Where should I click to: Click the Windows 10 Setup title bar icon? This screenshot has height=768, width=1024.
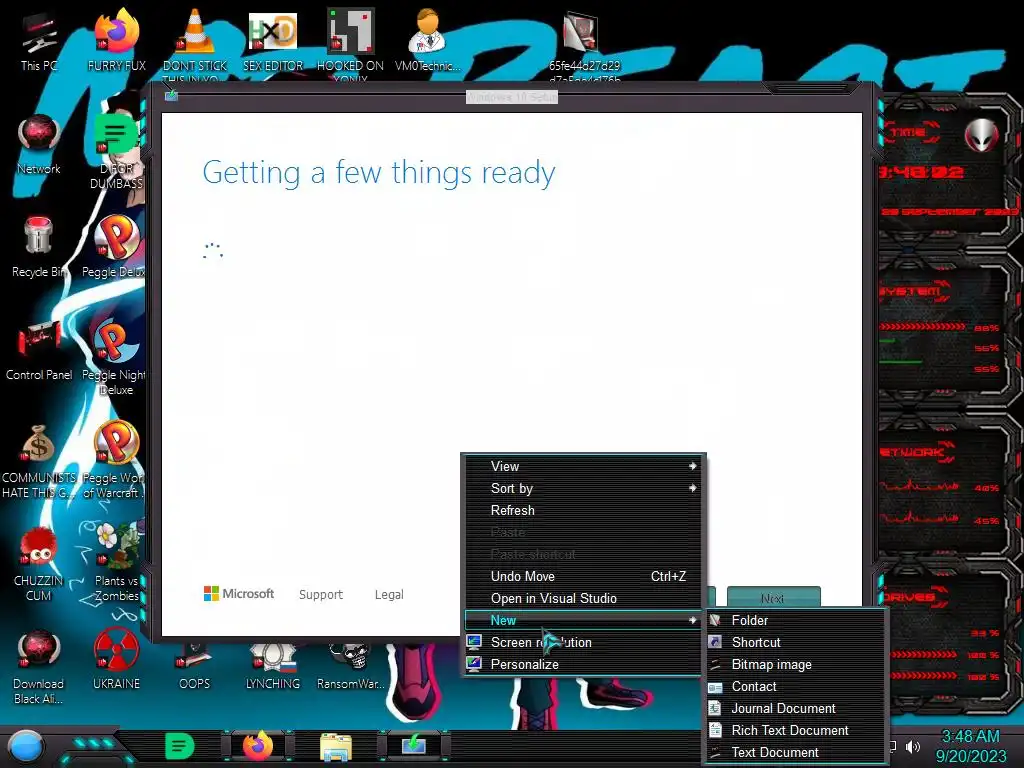[171, 96]
